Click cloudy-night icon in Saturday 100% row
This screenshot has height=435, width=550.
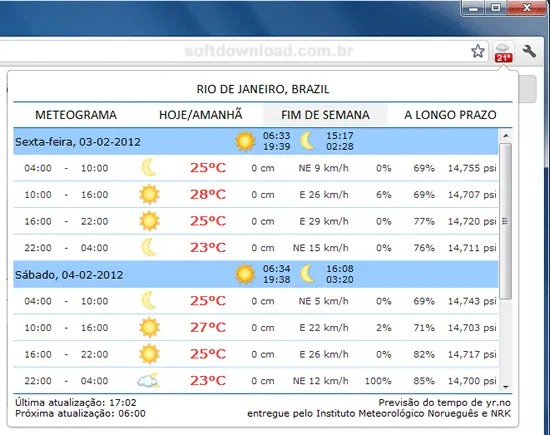point(148,380)
